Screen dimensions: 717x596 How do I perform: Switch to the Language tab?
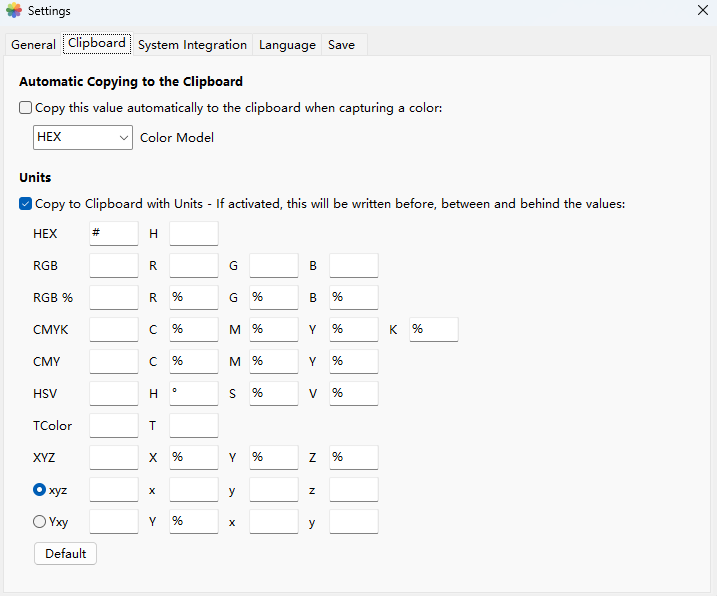[287, 45]
